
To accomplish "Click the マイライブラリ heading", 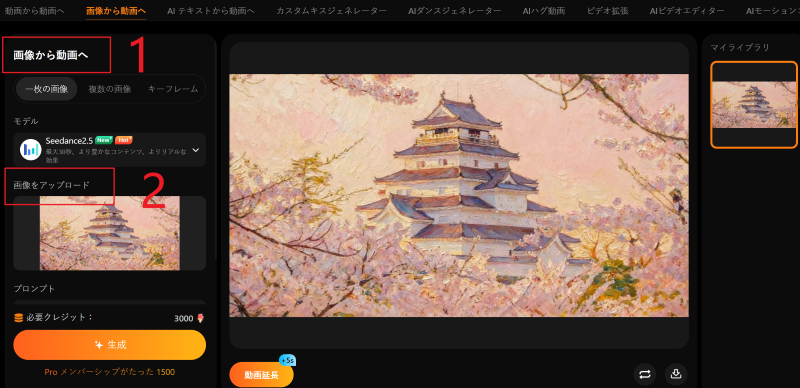I will [740, 47].
